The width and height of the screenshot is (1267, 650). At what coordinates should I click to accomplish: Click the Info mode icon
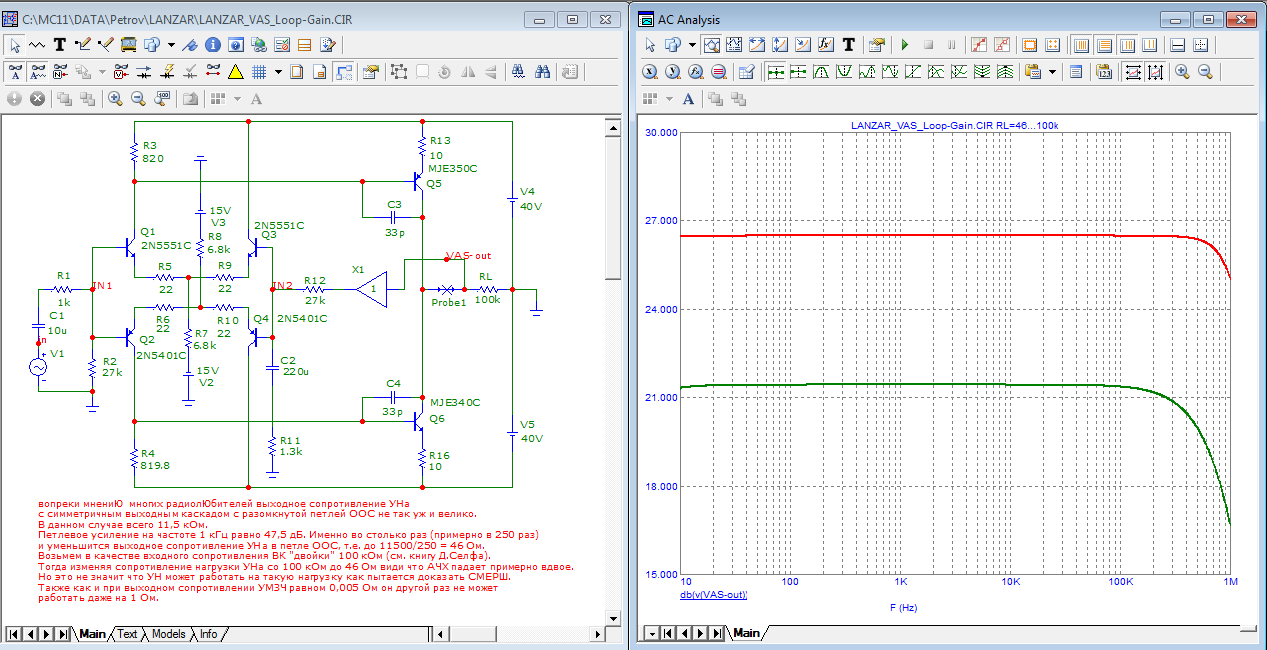[212, 44]
